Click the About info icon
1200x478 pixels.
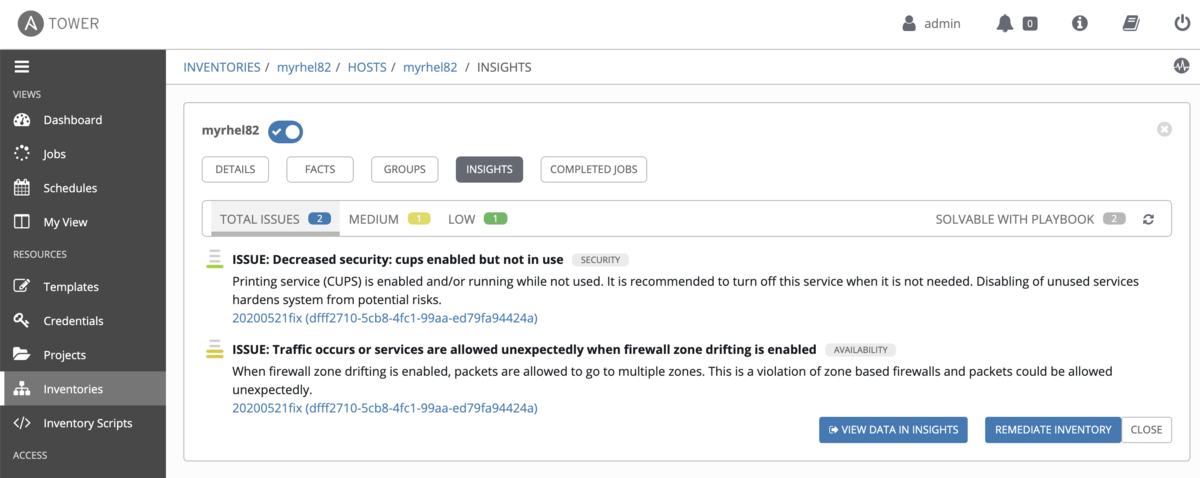pos(1079,23)
